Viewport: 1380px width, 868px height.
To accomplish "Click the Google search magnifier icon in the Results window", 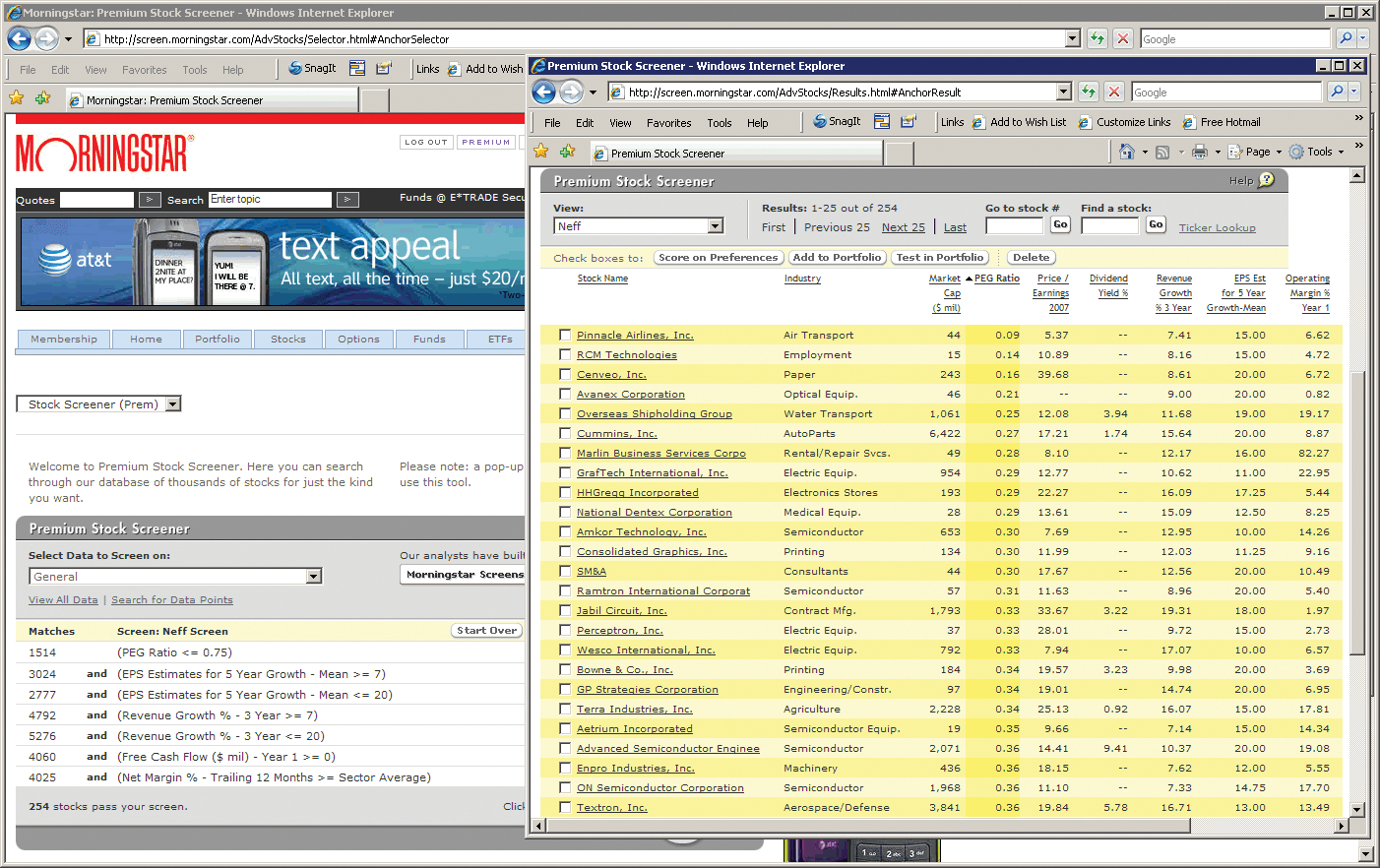I will click(1336, 93).
